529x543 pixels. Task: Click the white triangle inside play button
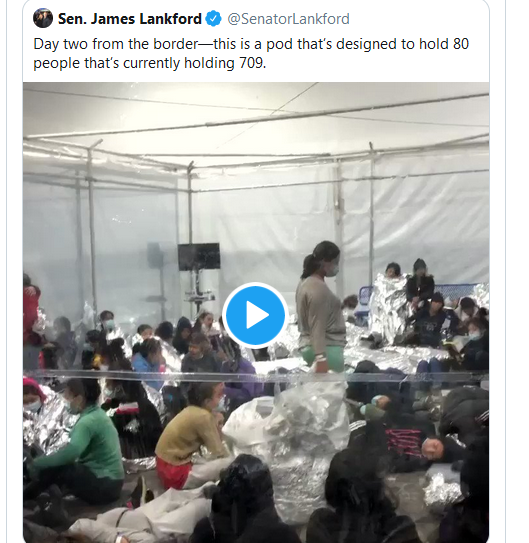(257, 315)
